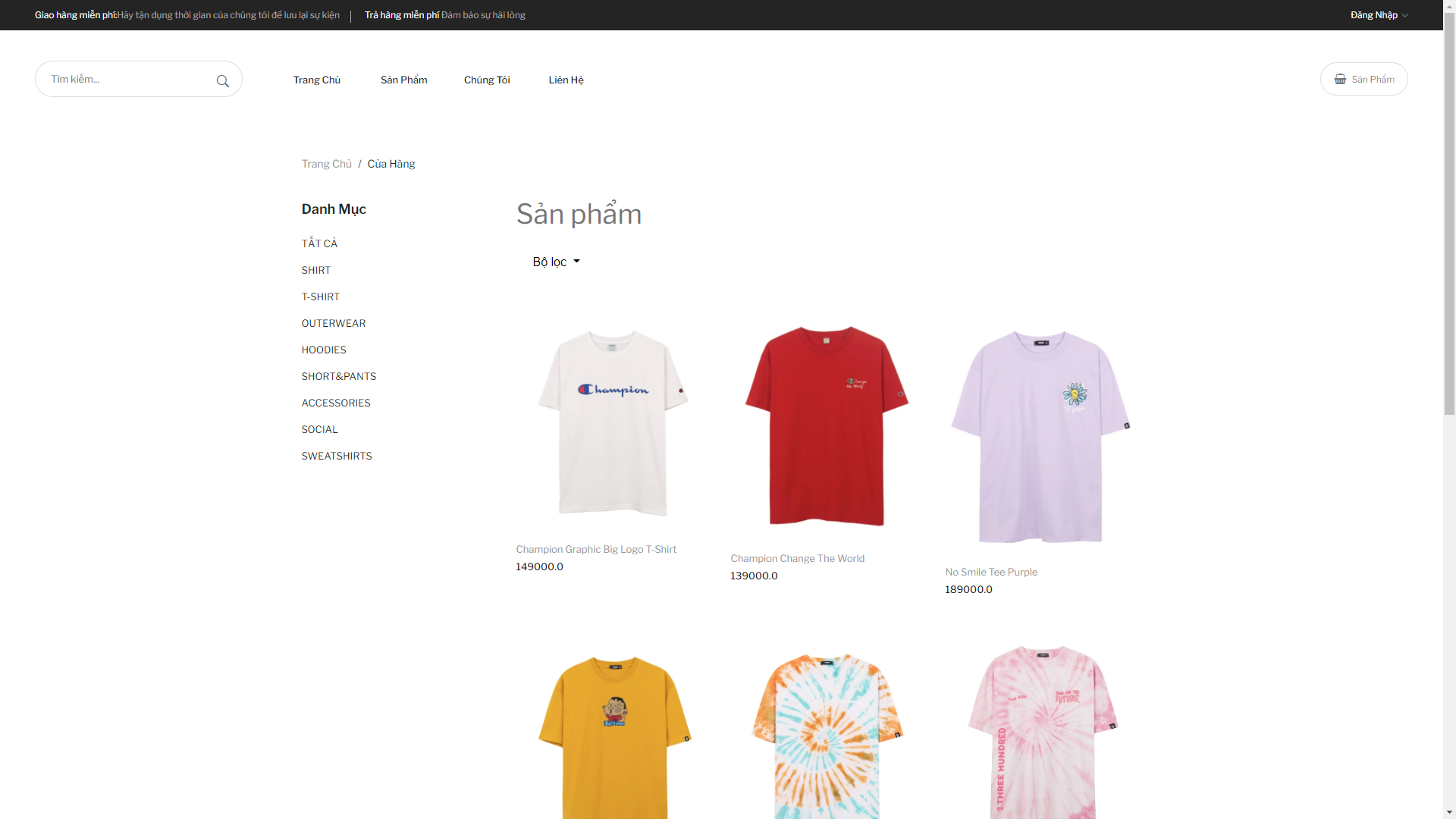Click Liên Hệ in the navigation bar
This screenshot has width=1456, height=819.
(x=566, y=80)
